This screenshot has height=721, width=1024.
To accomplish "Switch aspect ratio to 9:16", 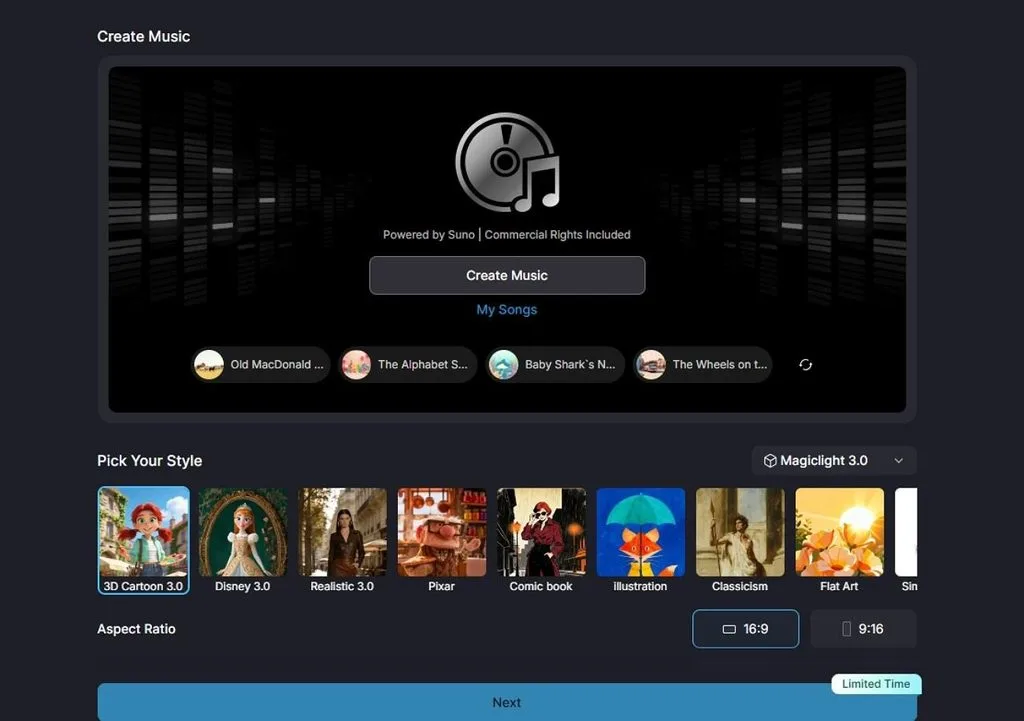I will (x=863, y=629).
